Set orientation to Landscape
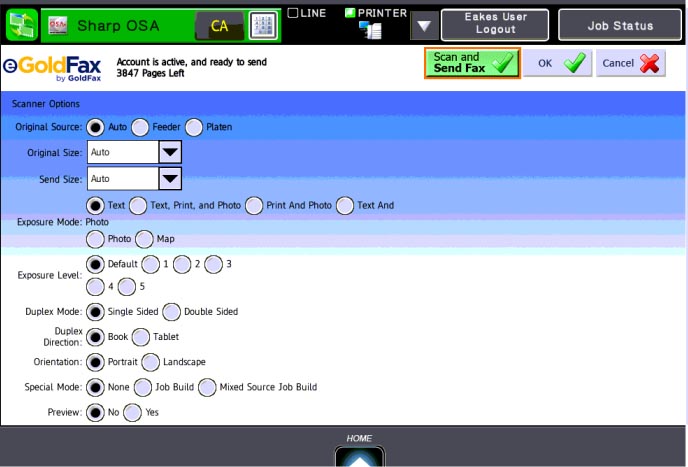Viewport: 688px width, 467px height. coord(150,362)
